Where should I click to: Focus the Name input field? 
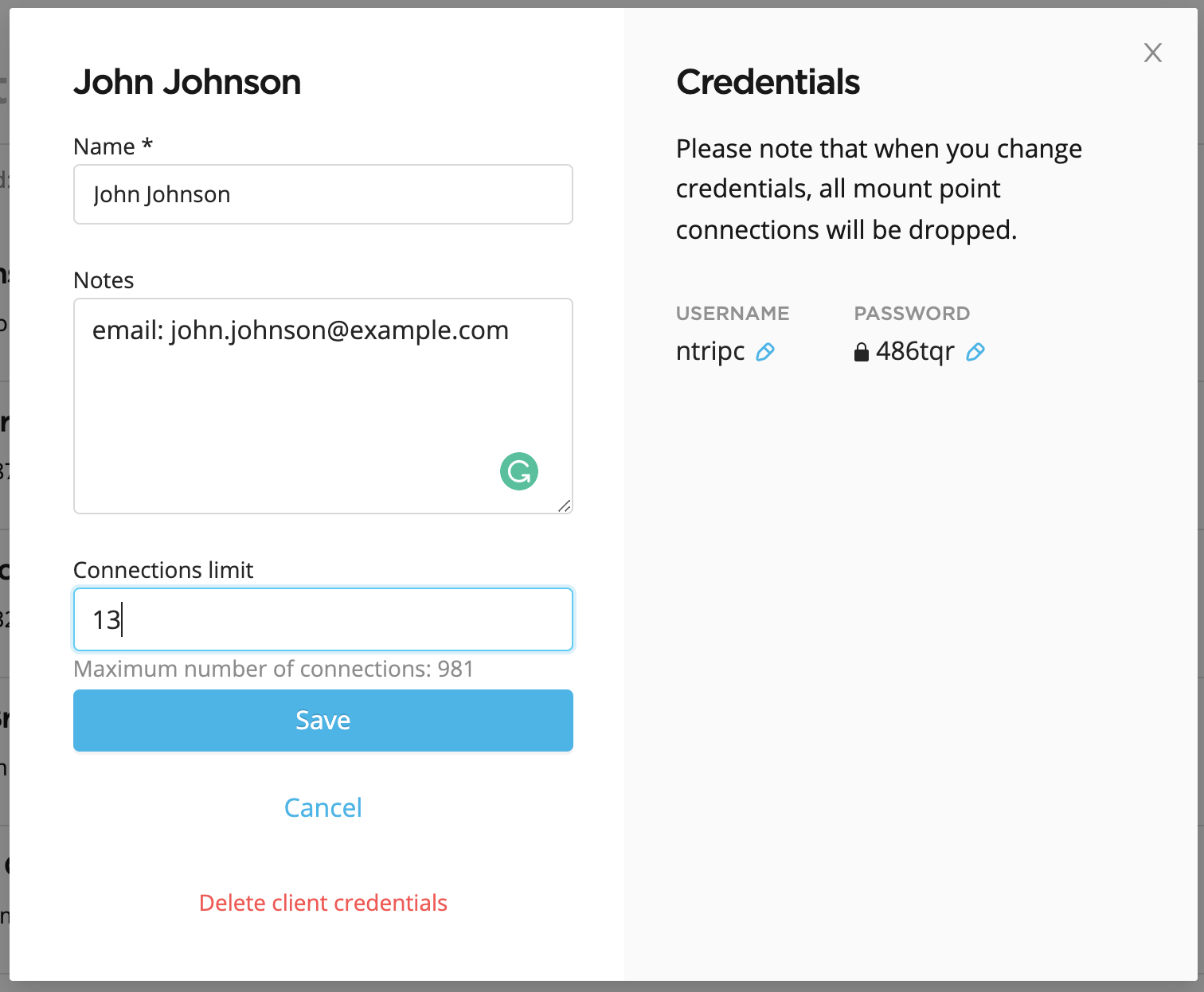[x=323, y=194]
